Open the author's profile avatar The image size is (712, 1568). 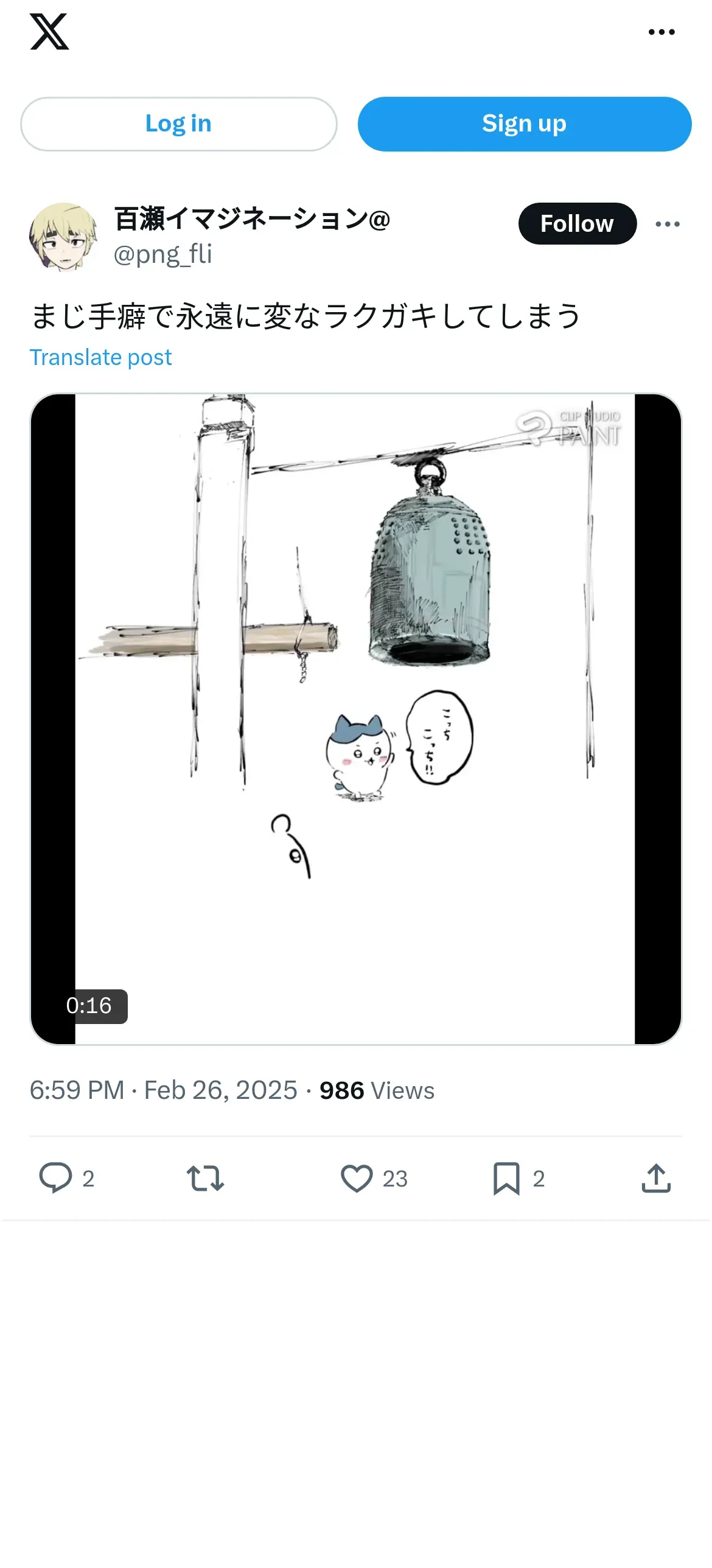point(63,237)
